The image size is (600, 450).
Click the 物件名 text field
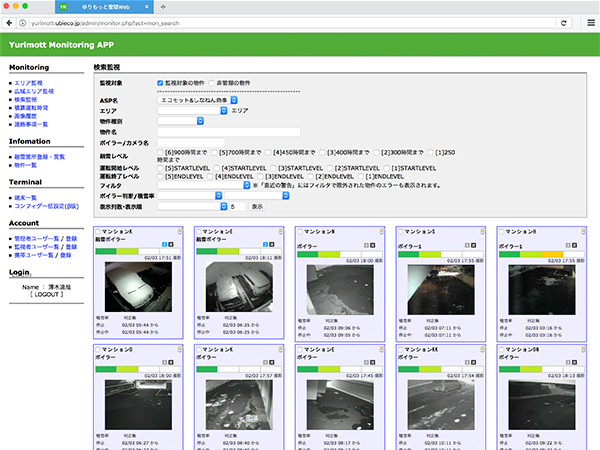[228, 131]
